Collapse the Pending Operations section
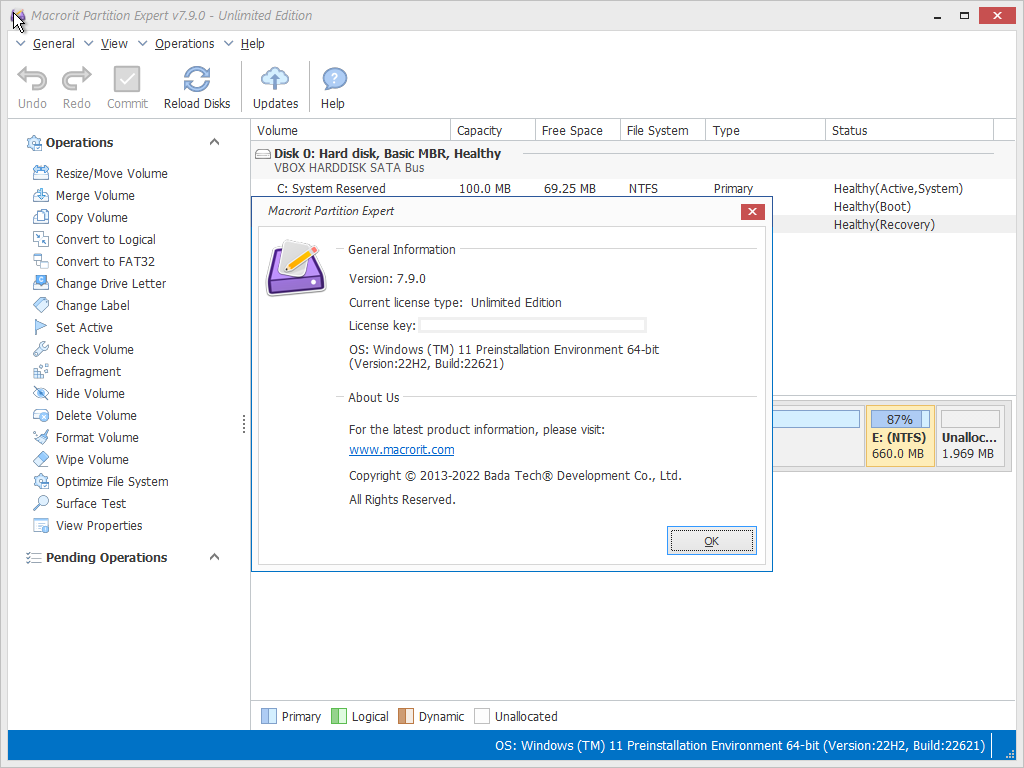 tap(214, 557)
